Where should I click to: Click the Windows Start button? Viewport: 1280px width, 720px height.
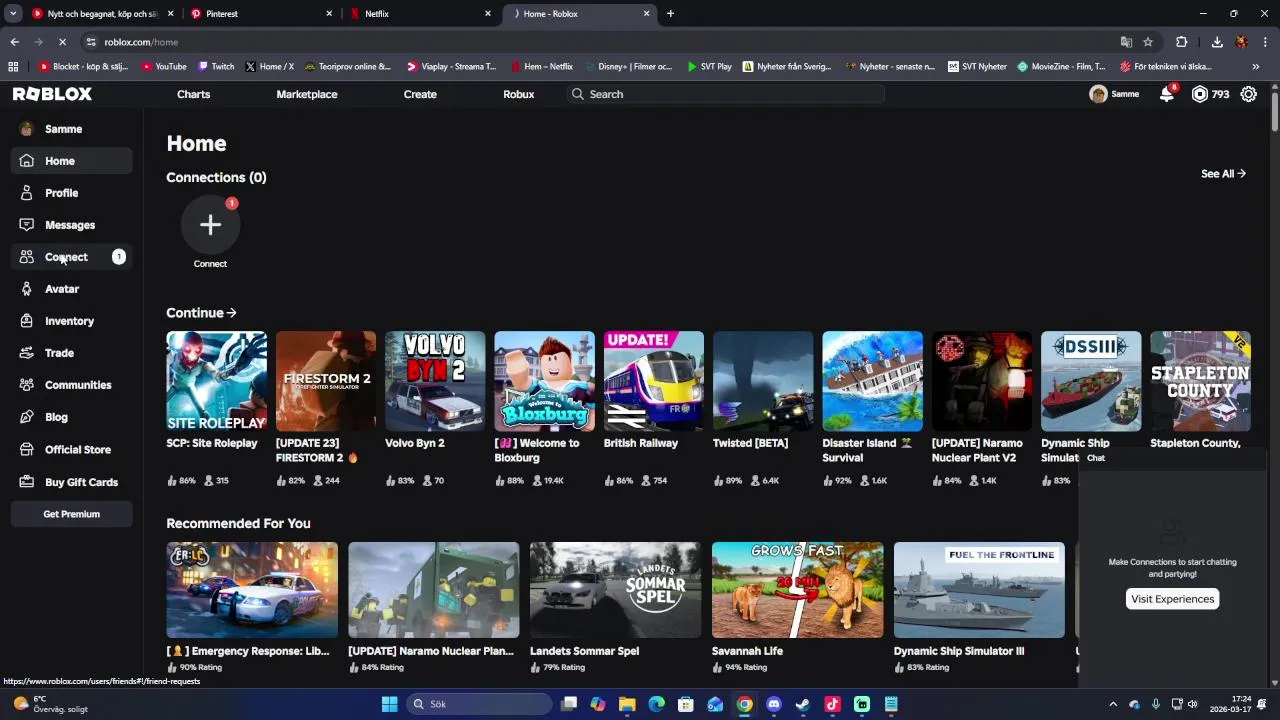tap(389, 704)
